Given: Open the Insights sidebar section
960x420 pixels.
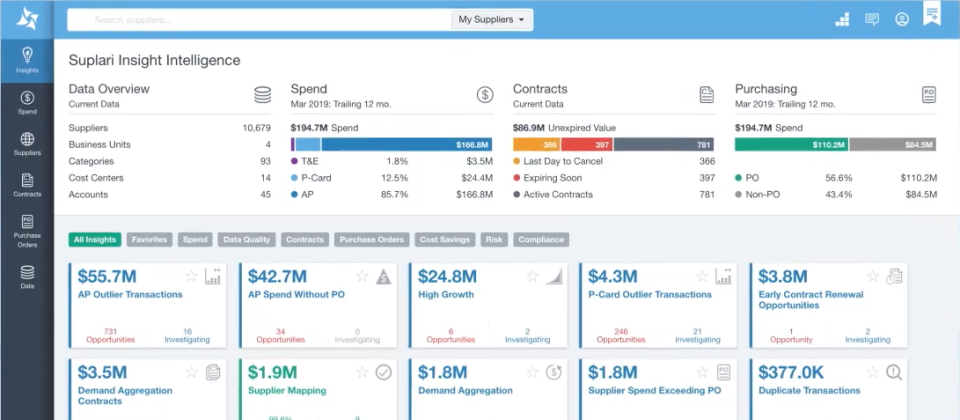Looking at the screenshot, I should (x=27, y=61).
